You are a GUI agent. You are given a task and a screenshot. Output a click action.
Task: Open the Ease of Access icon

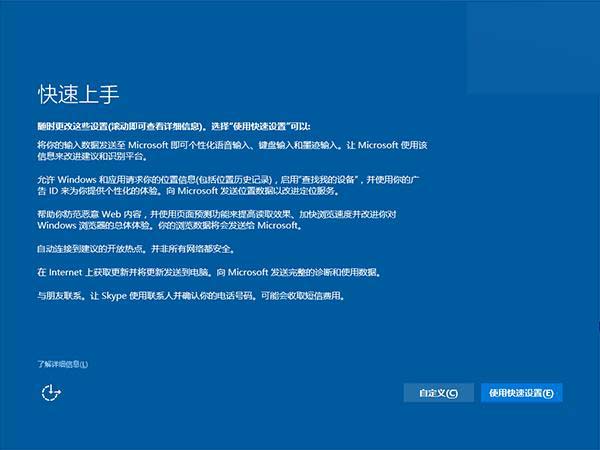pos(51,393)
